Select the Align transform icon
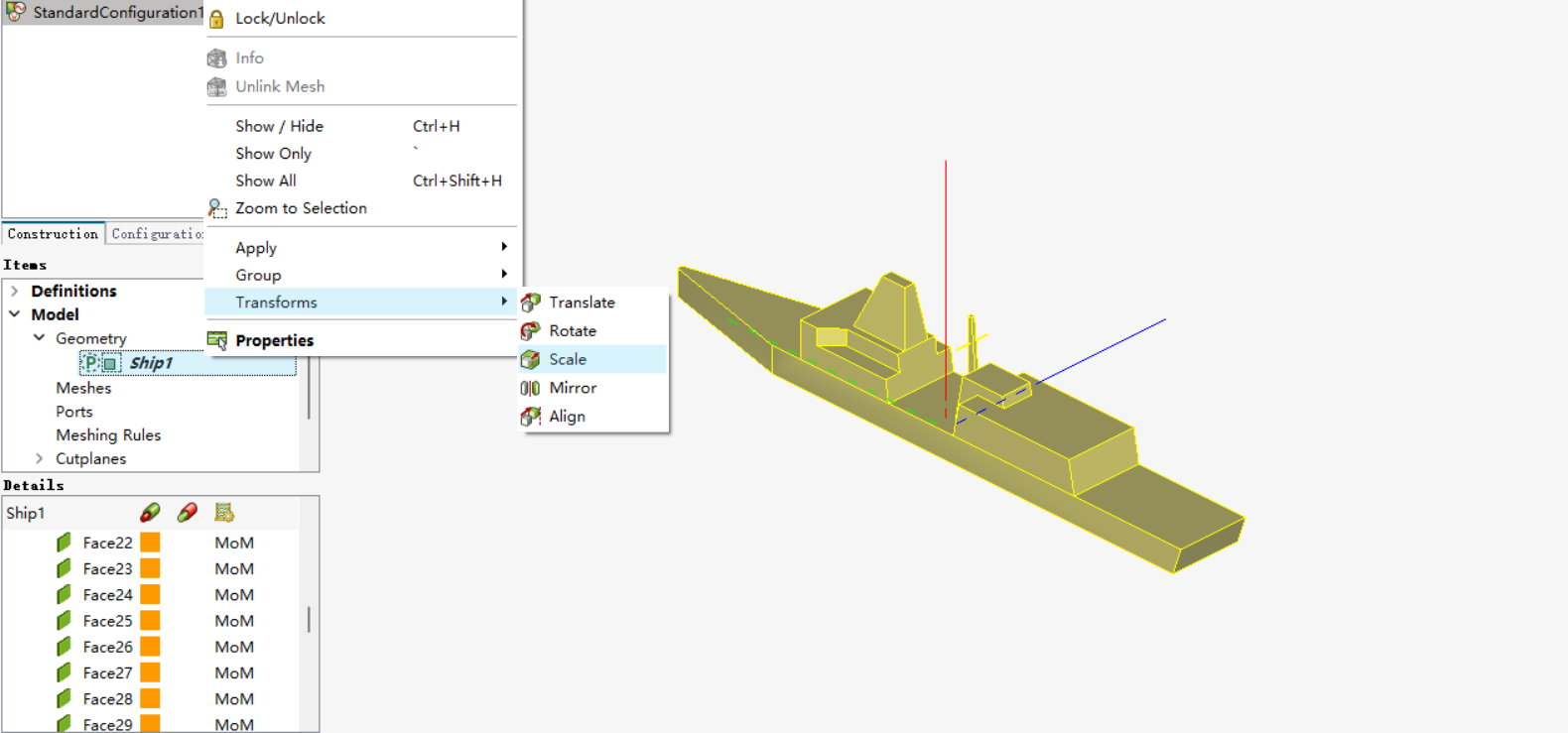 click(x=531, y=417)
